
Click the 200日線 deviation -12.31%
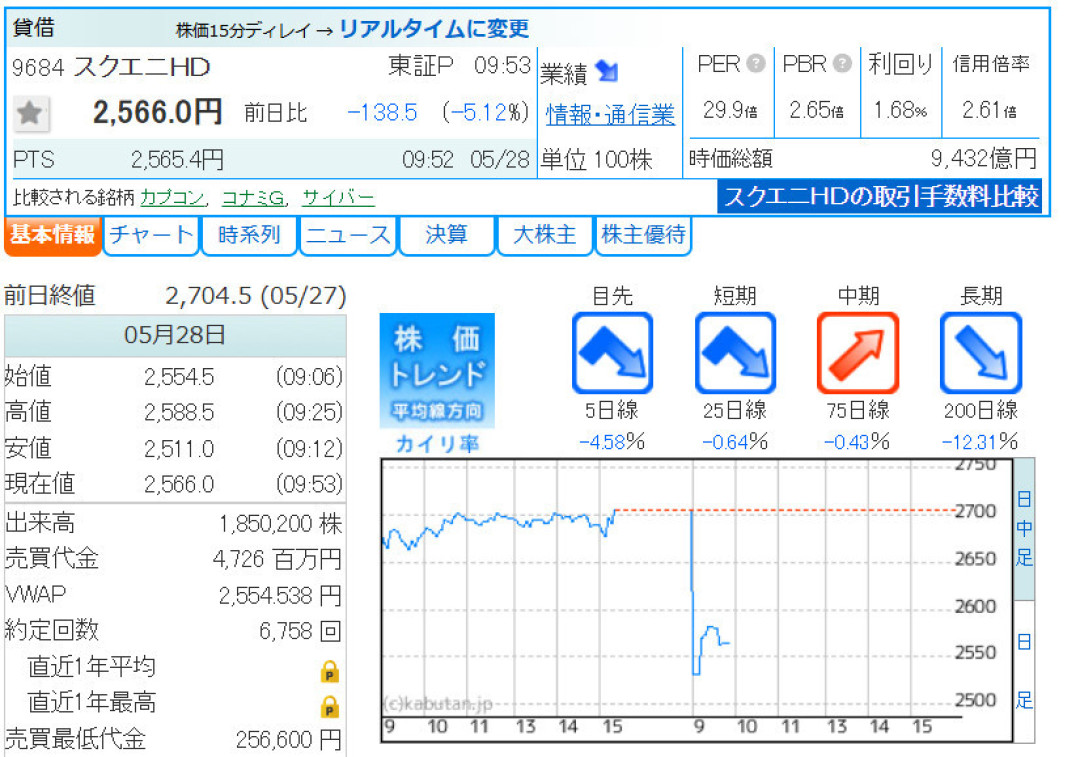coord(979,442)
